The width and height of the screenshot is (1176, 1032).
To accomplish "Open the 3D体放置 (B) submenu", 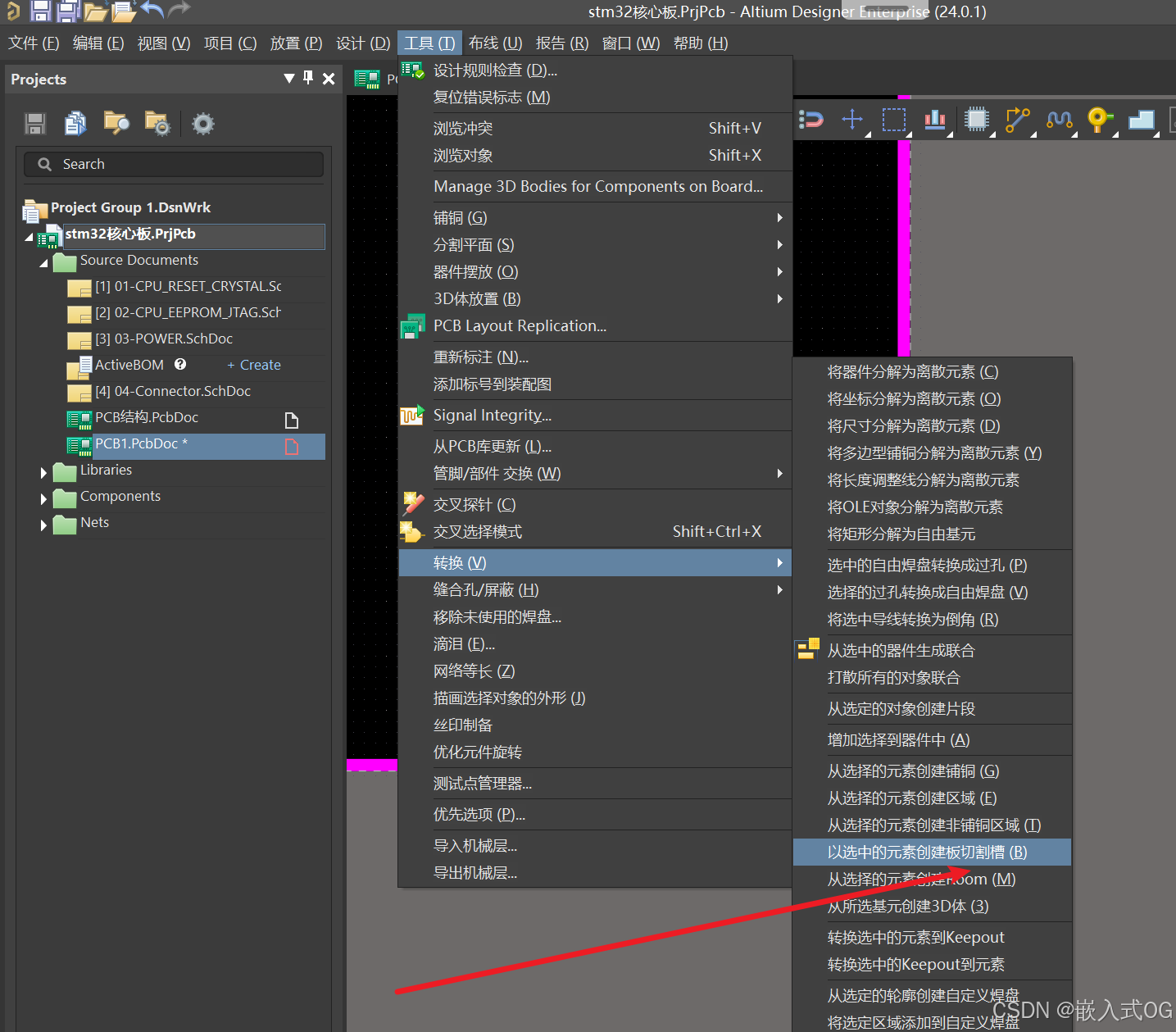I will [595, 298].
